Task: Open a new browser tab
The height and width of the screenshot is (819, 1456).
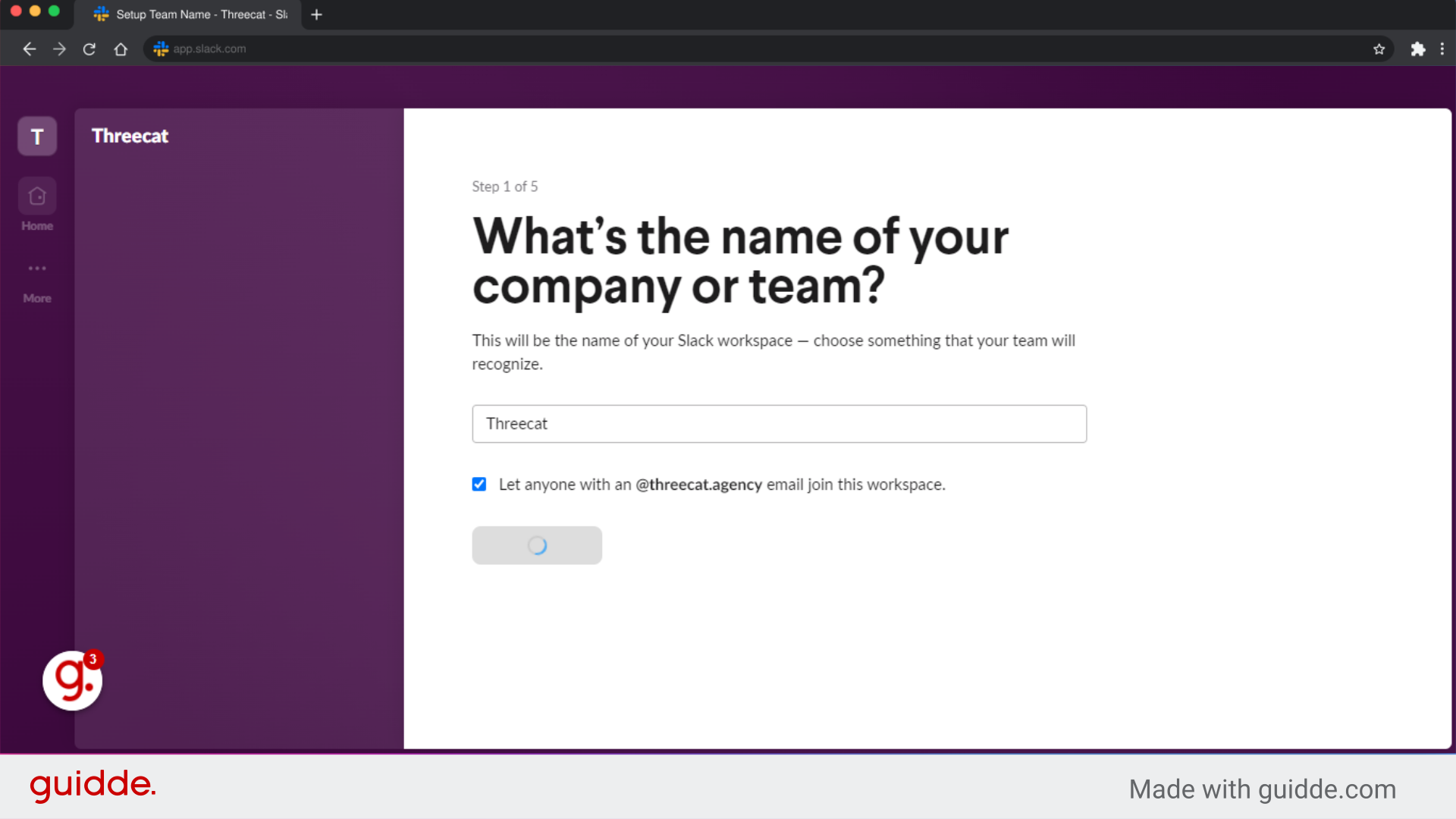Action: coord(316,14)
